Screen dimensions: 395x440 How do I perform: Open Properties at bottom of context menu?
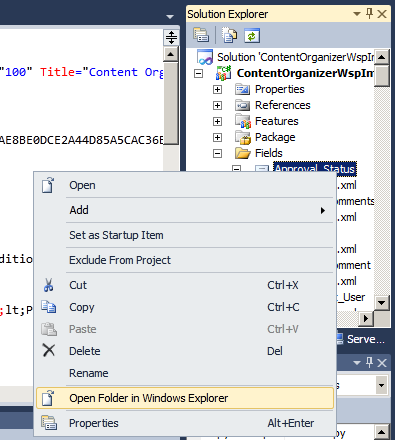[x=185, y=423]
